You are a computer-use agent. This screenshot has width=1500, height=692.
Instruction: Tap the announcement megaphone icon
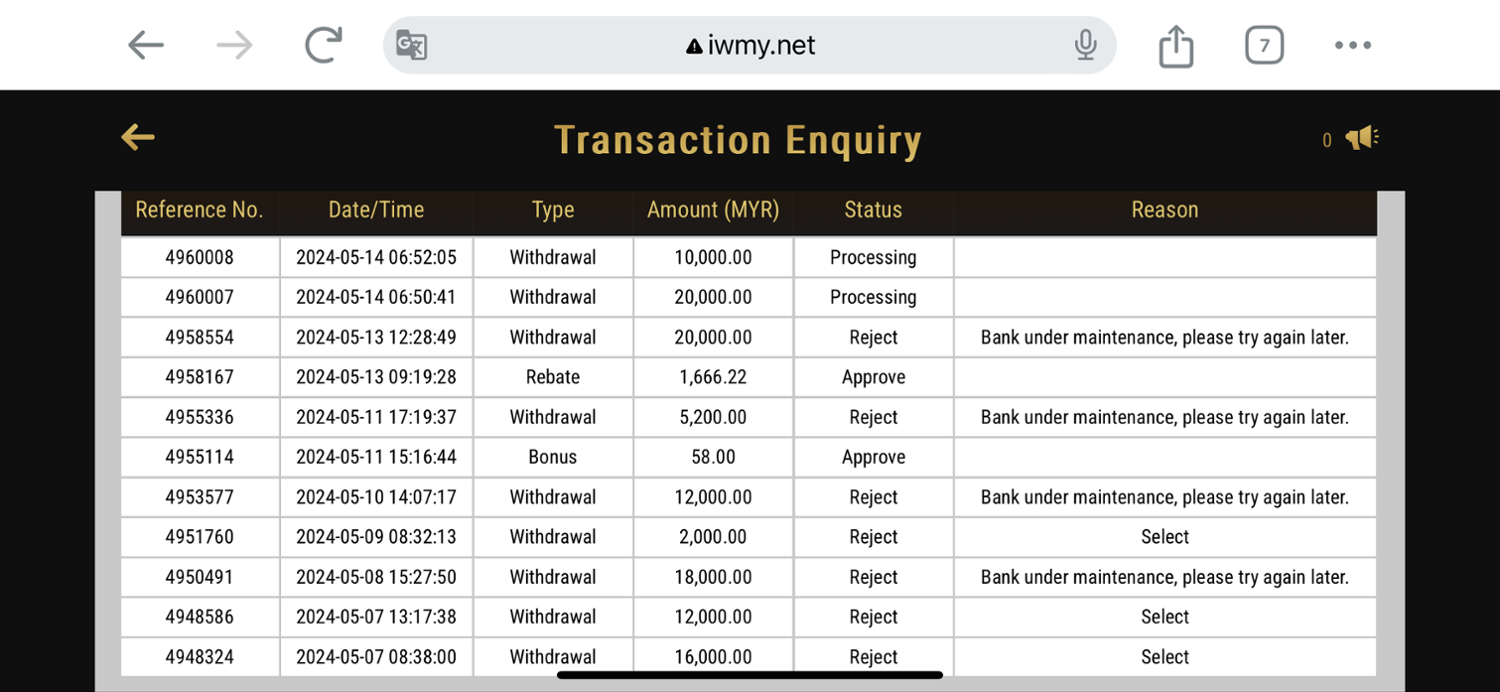(1361, 138)
